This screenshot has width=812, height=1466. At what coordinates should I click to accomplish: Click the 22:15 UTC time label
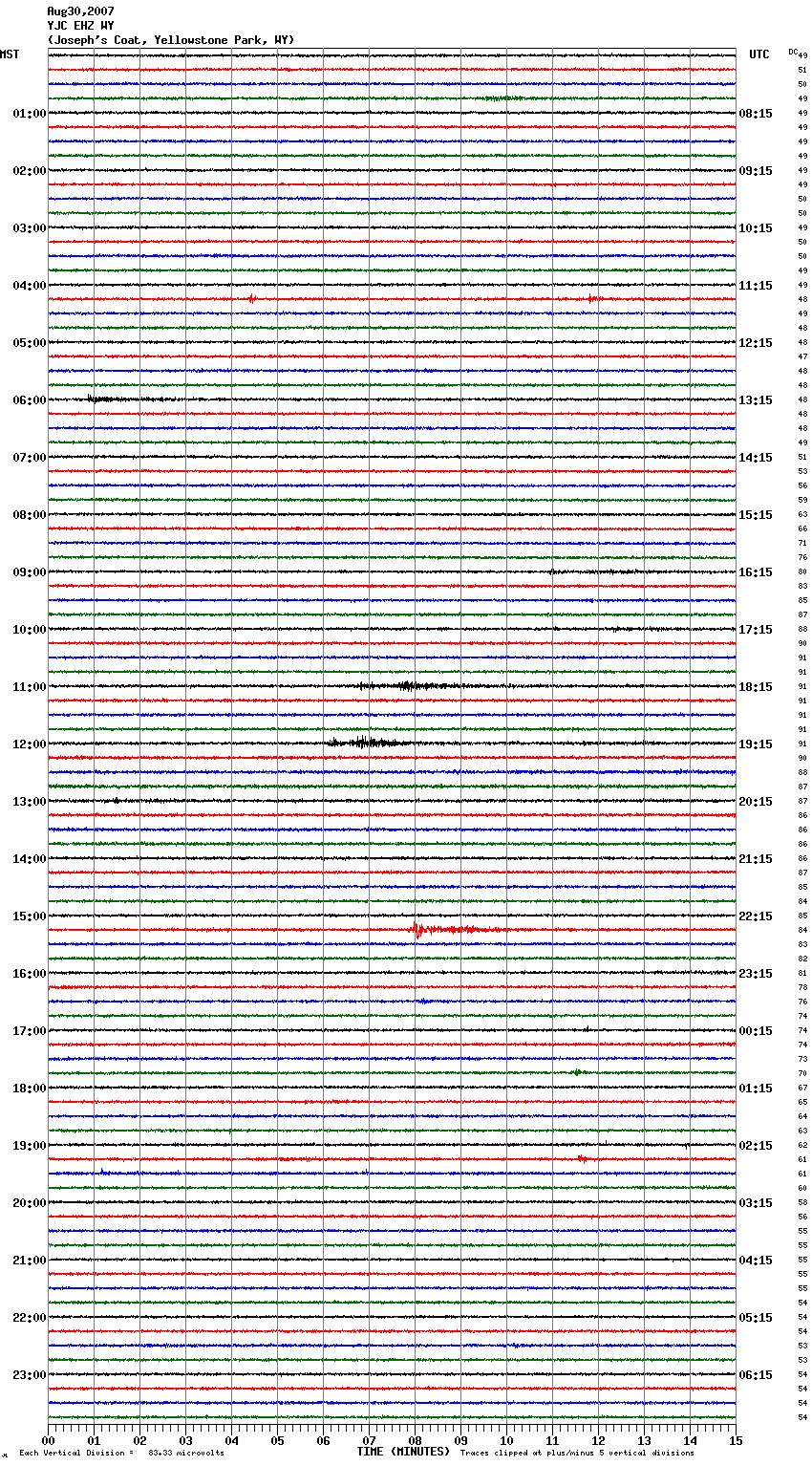[x=756, y=916]
